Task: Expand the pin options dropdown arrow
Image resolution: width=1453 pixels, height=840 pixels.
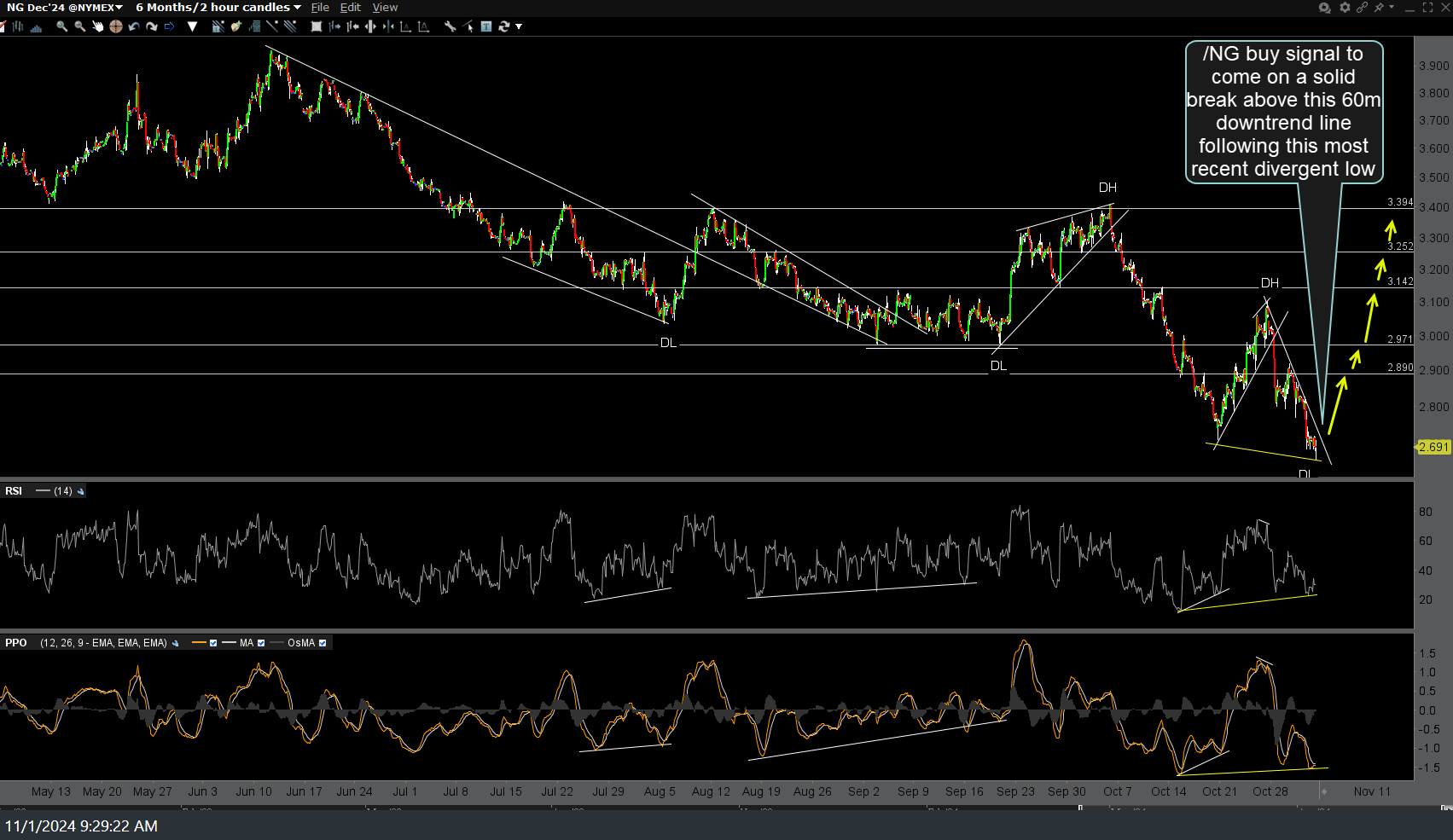Action: 1392,8
